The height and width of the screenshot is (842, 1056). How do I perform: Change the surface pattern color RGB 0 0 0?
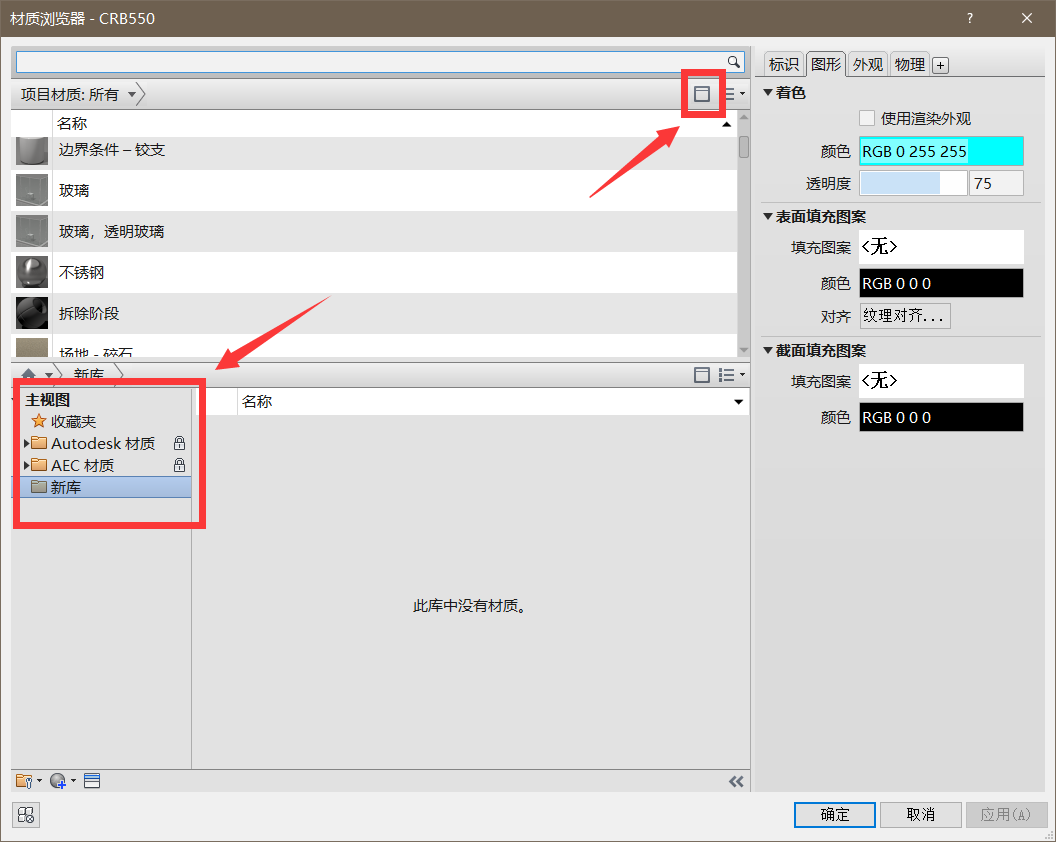[x=941, y=283]
